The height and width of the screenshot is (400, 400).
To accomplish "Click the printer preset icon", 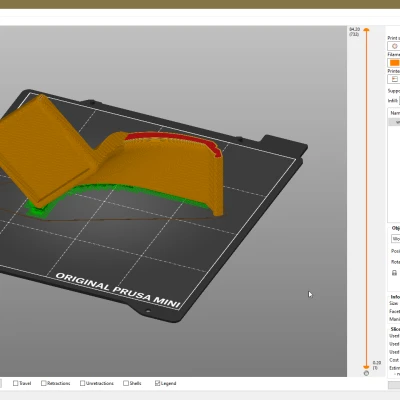I will click(395, 79).
